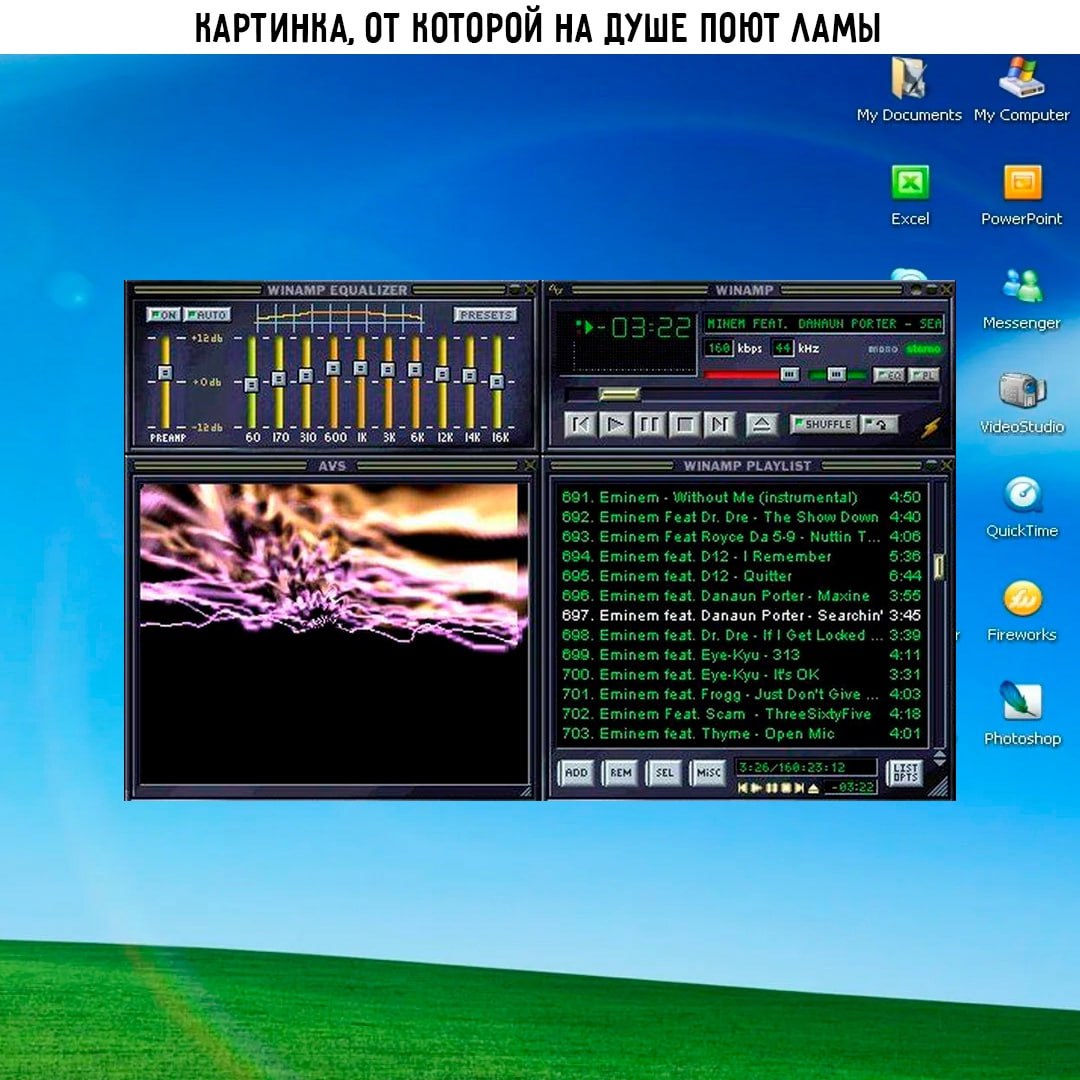This screenshot has height=1080, width=1080.
Task: Toggle the repeat button beside Shuffle
Action: pos(879,424)
